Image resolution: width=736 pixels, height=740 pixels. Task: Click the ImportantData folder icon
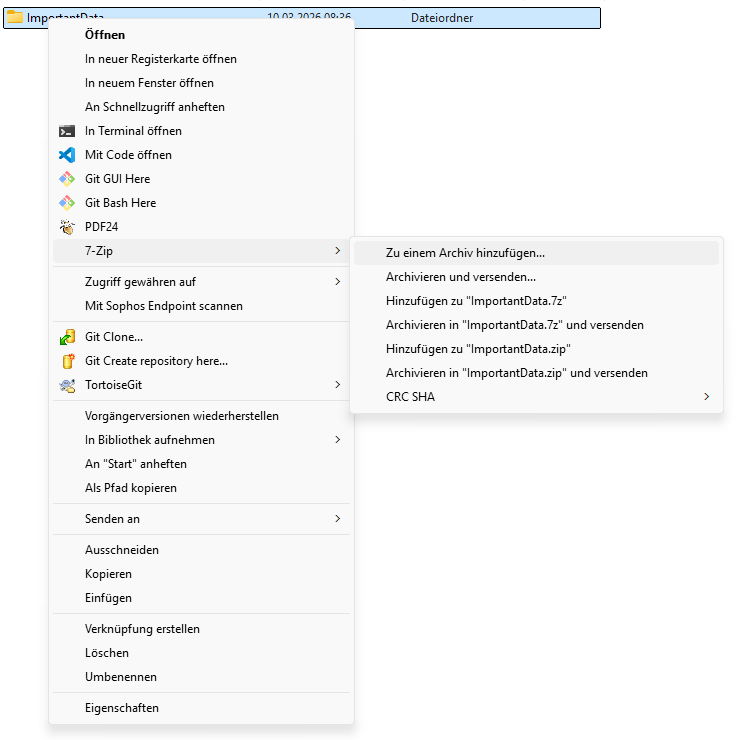(15, 18)
